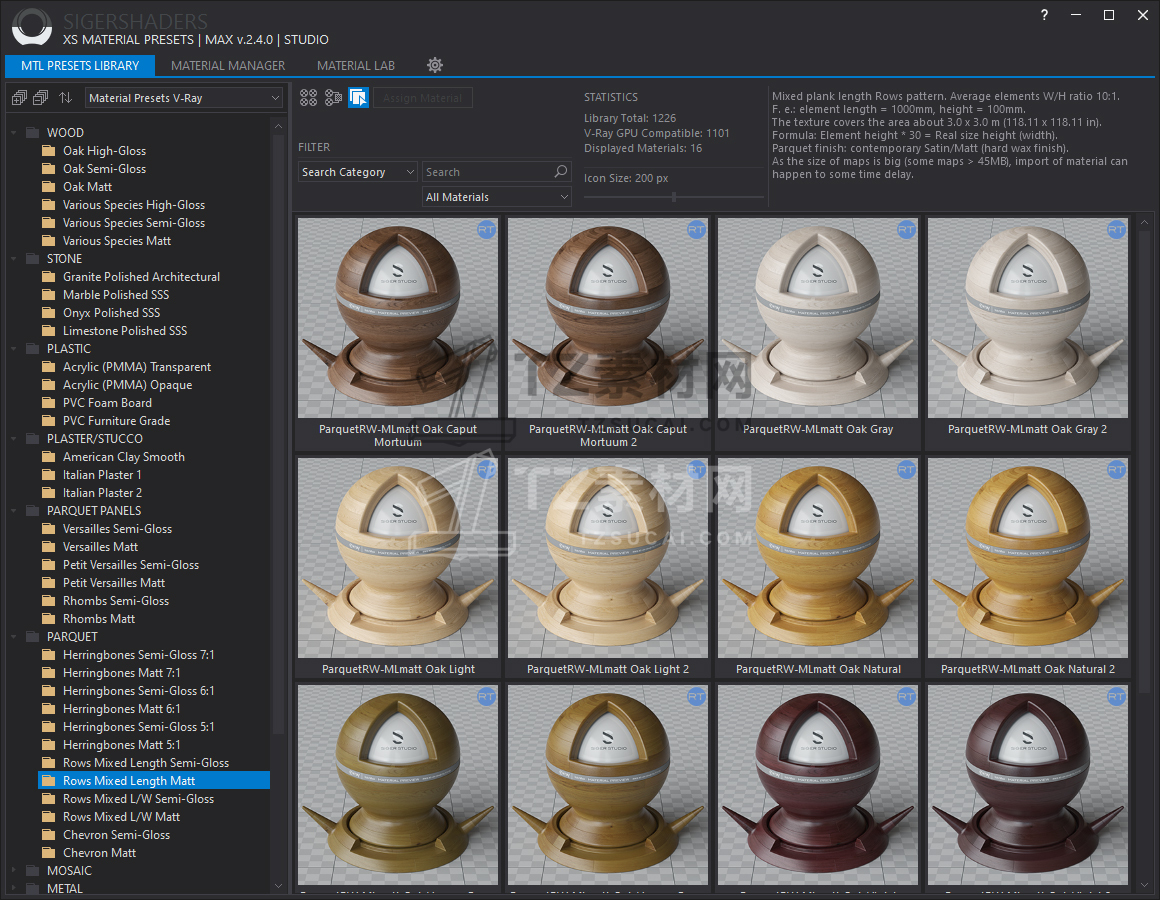Switch to the icons-with-details view button
Image resolution: width=1160 pixels, height=900 pixels.
[334, 98]
